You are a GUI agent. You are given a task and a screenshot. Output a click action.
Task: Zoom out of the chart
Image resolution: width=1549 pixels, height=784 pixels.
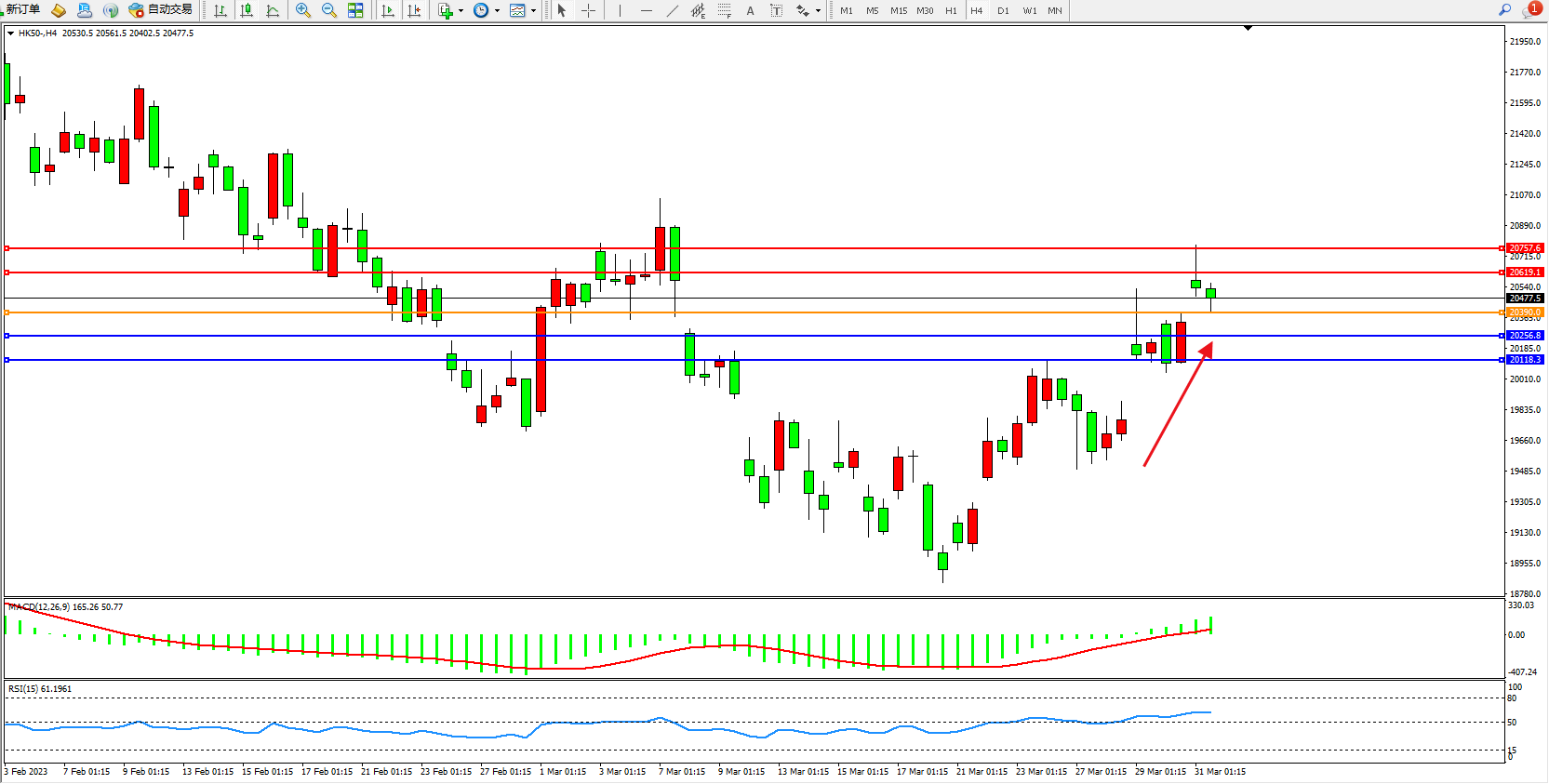tap(329, 10)
